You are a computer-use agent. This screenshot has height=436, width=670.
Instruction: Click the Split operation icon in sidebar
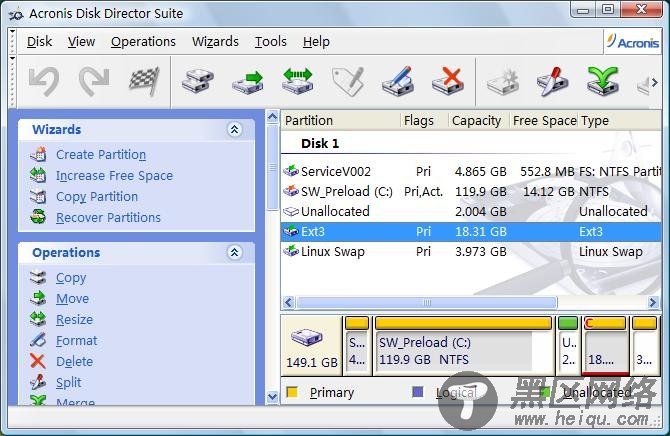pos(38,382)
